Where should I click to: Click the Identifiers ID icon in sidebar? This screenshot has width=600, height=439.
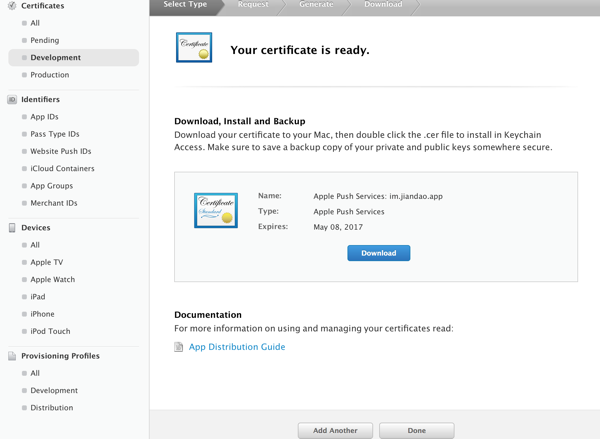12,100
